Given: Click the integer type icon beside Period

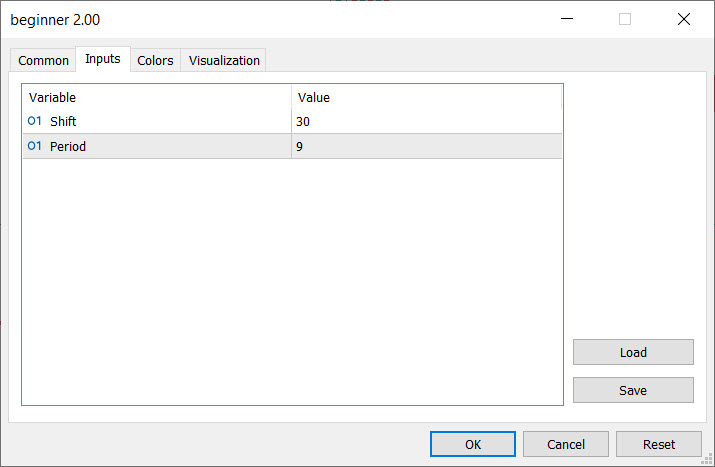Looking at the screenshot, I should tap(35, 146).
